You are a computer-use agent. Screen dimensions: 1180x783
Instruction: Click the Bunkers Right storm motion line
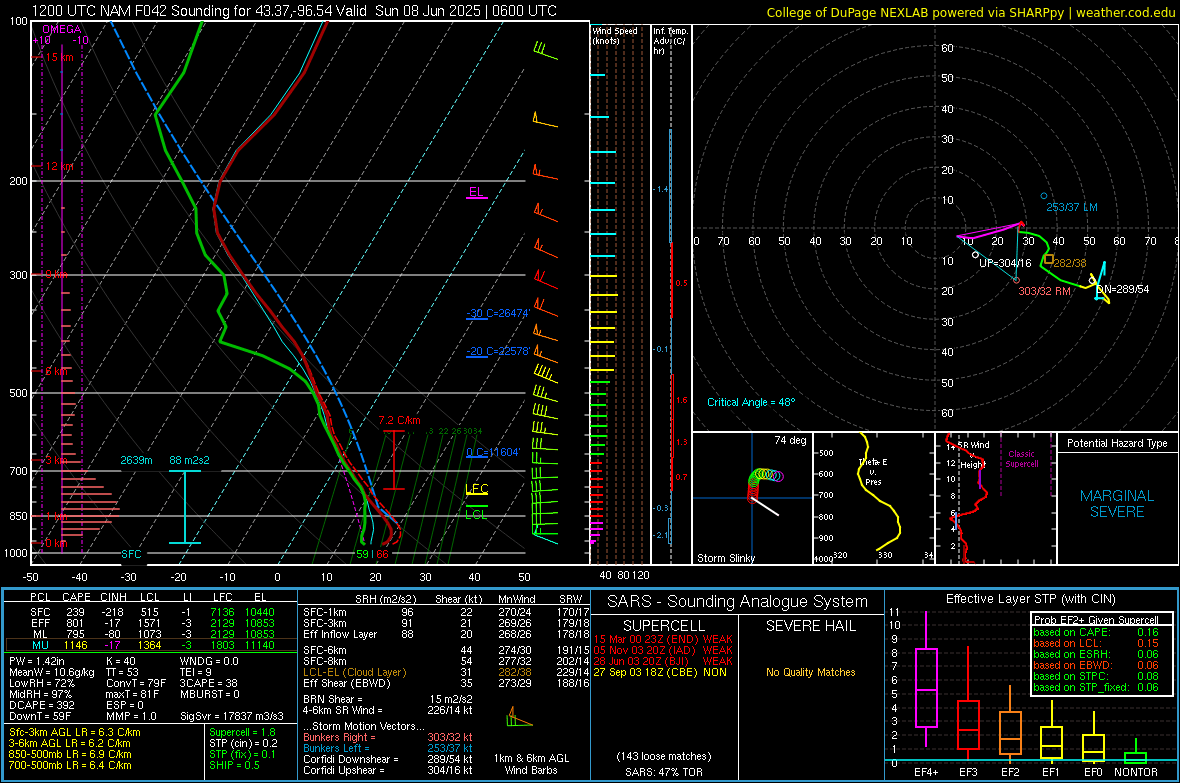click(x=388, y=737)
